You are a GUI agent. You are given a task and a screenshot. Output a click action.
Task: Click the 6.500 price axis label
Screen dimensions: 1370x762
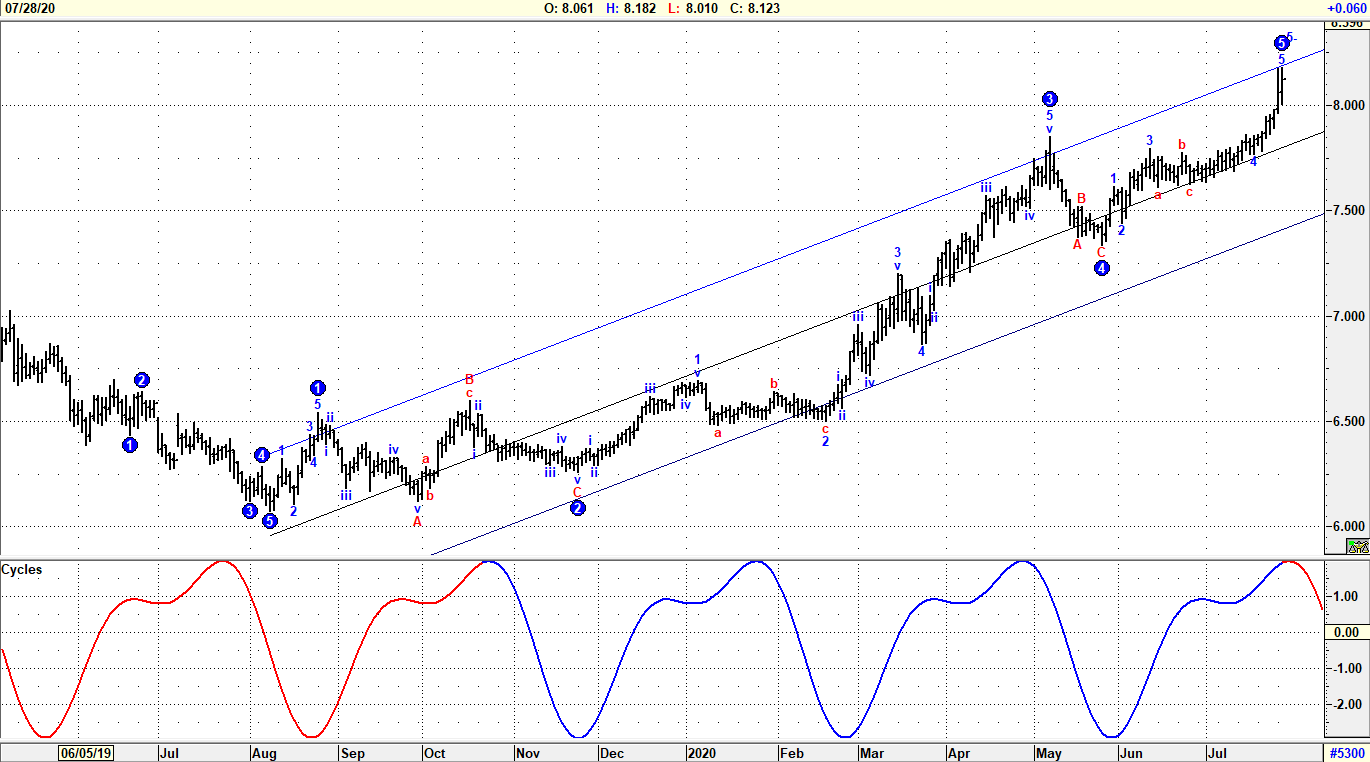pos(1350,422)
